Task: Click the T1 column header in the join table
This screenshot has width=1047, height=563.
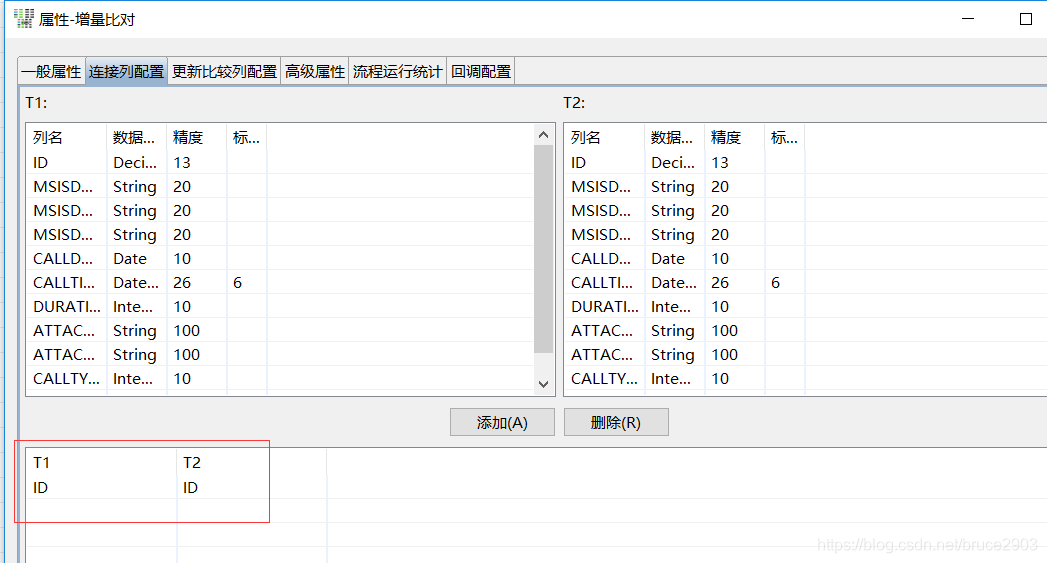Action: 102,462
